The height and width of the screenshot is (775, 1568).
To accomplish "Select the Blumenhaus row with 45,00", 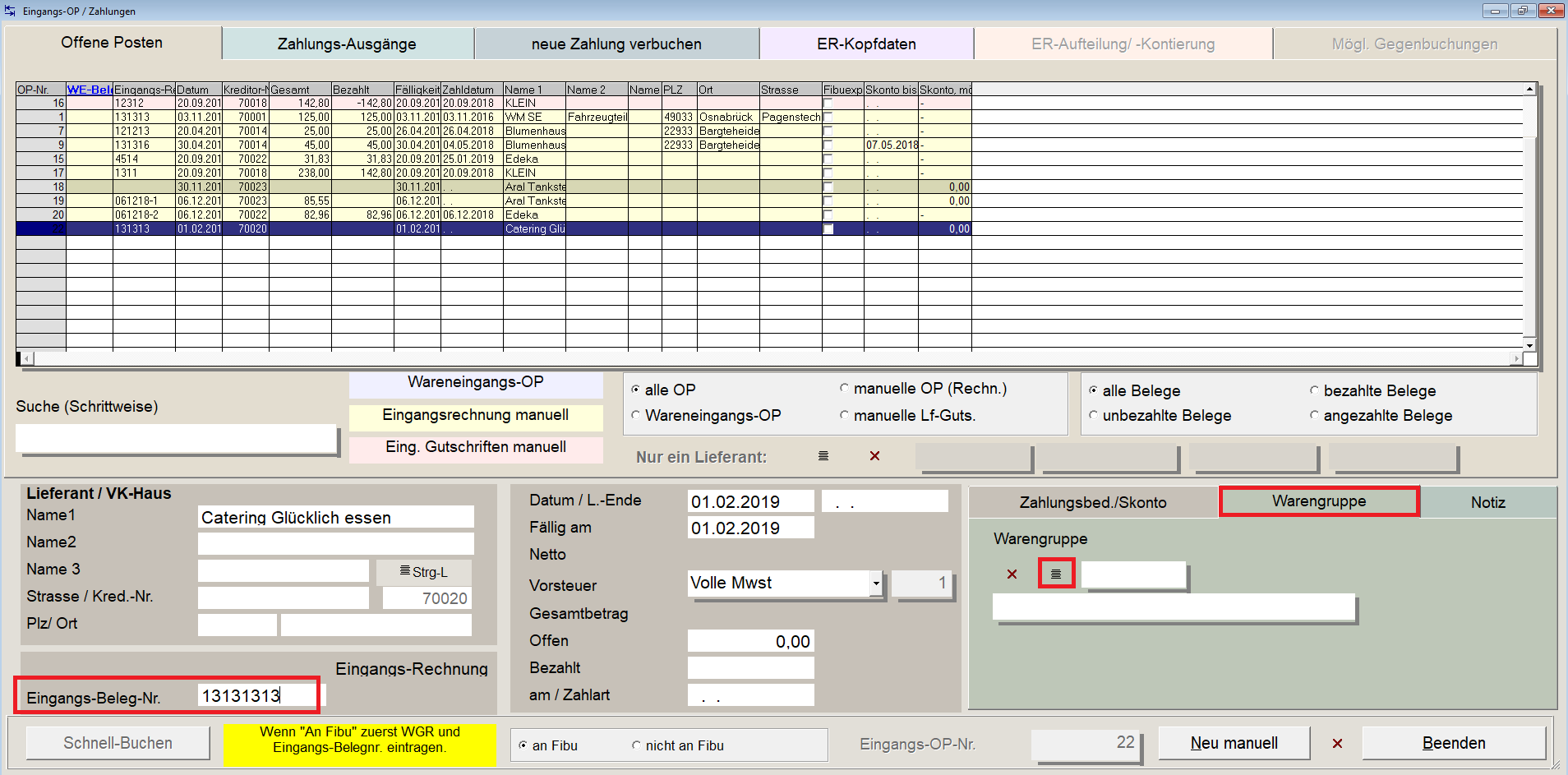I will click(493, 145).
